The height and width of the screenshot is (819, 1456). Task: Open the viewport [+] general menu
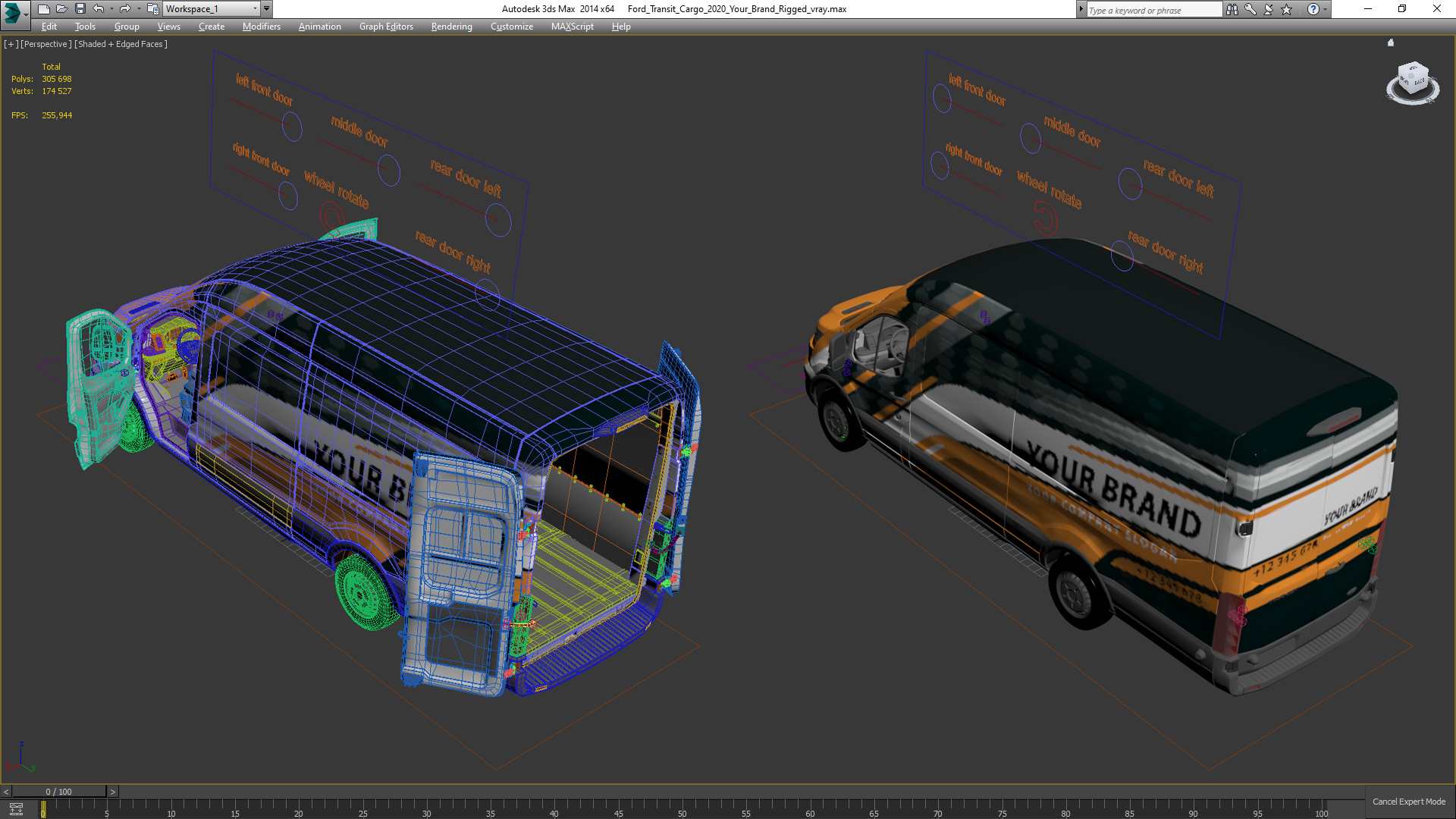[11, 44]
